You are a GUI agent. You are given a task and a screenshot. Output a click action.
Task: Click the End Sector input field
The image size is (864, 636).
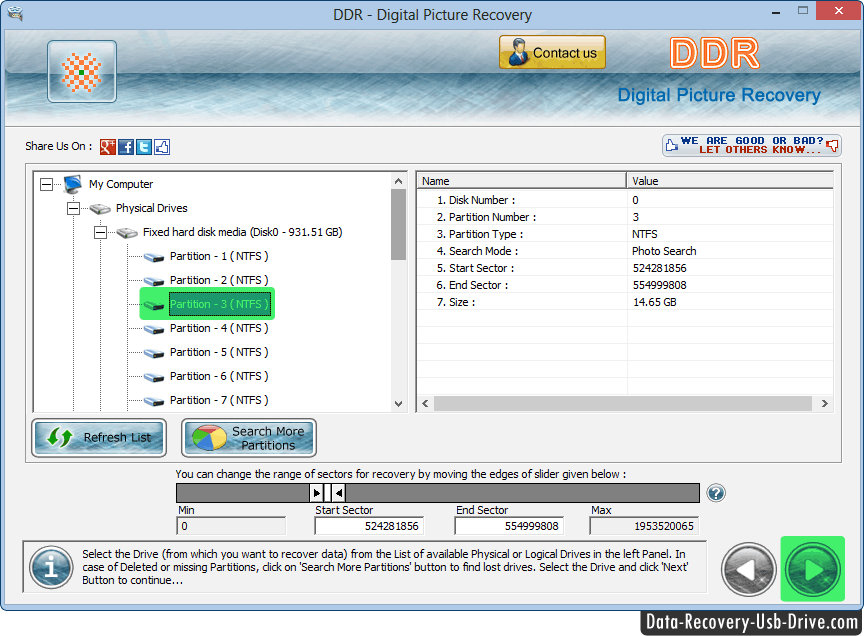(509, 526)
